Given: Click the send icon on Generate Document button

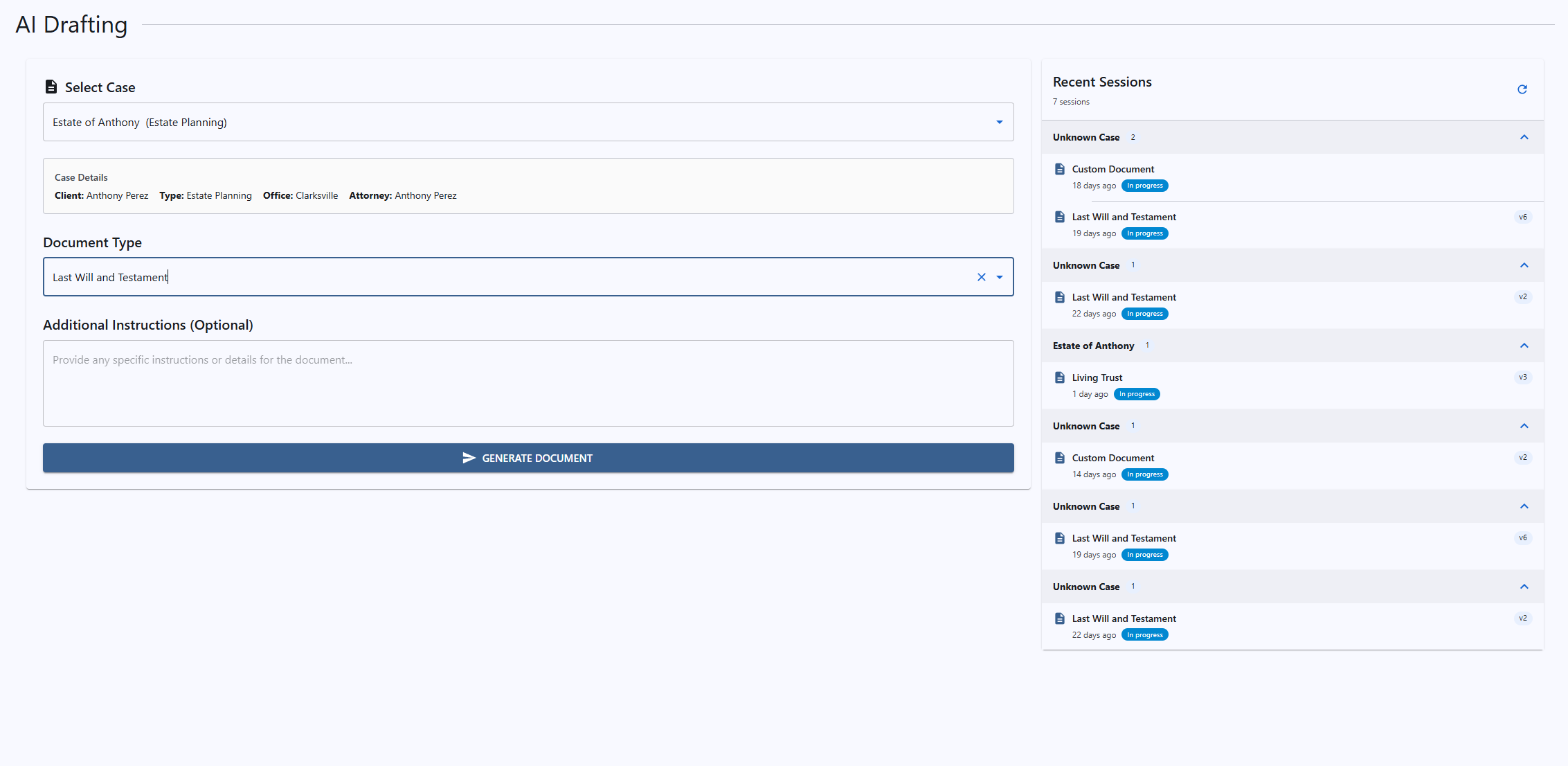Looking at the screenshot, I should pyautogui.click(x=469, y=458).
